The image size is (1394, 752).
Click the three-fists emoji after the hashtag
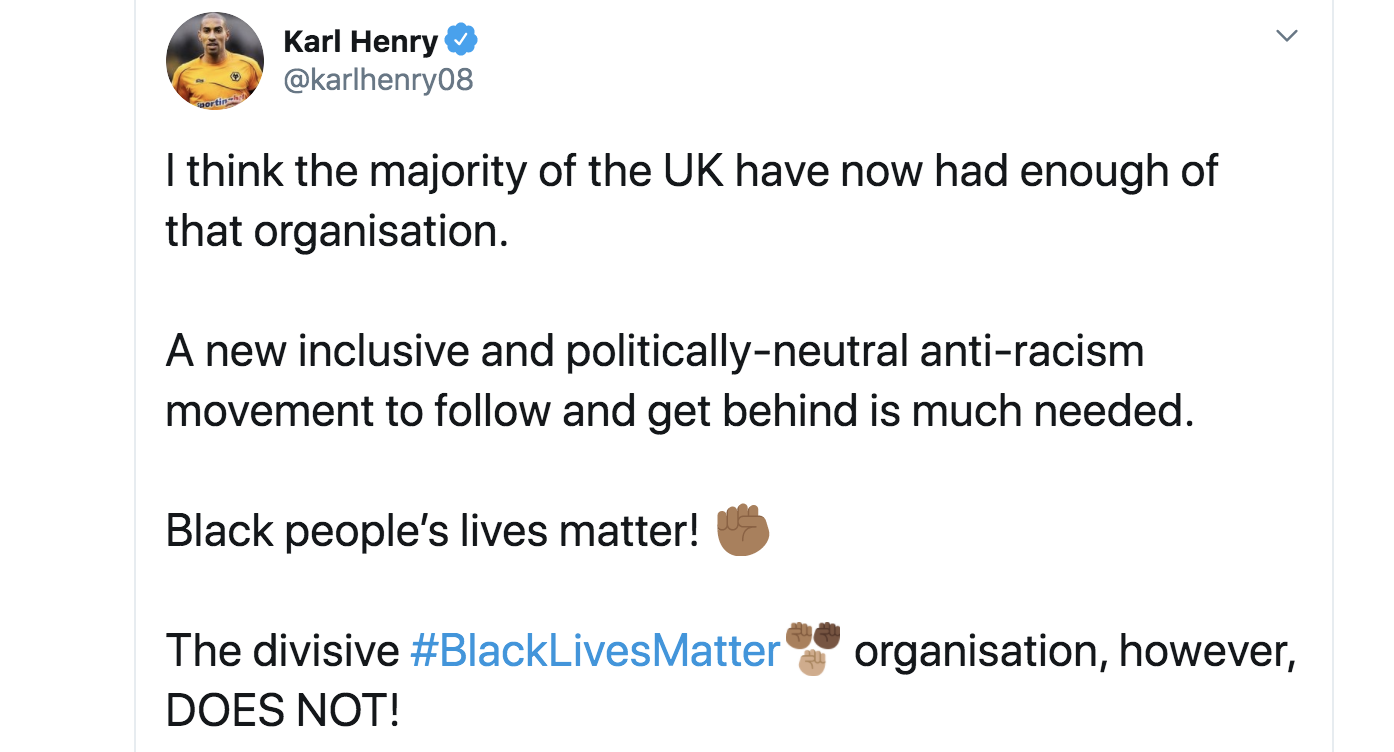pyautogui.click(x=813, y=648)
